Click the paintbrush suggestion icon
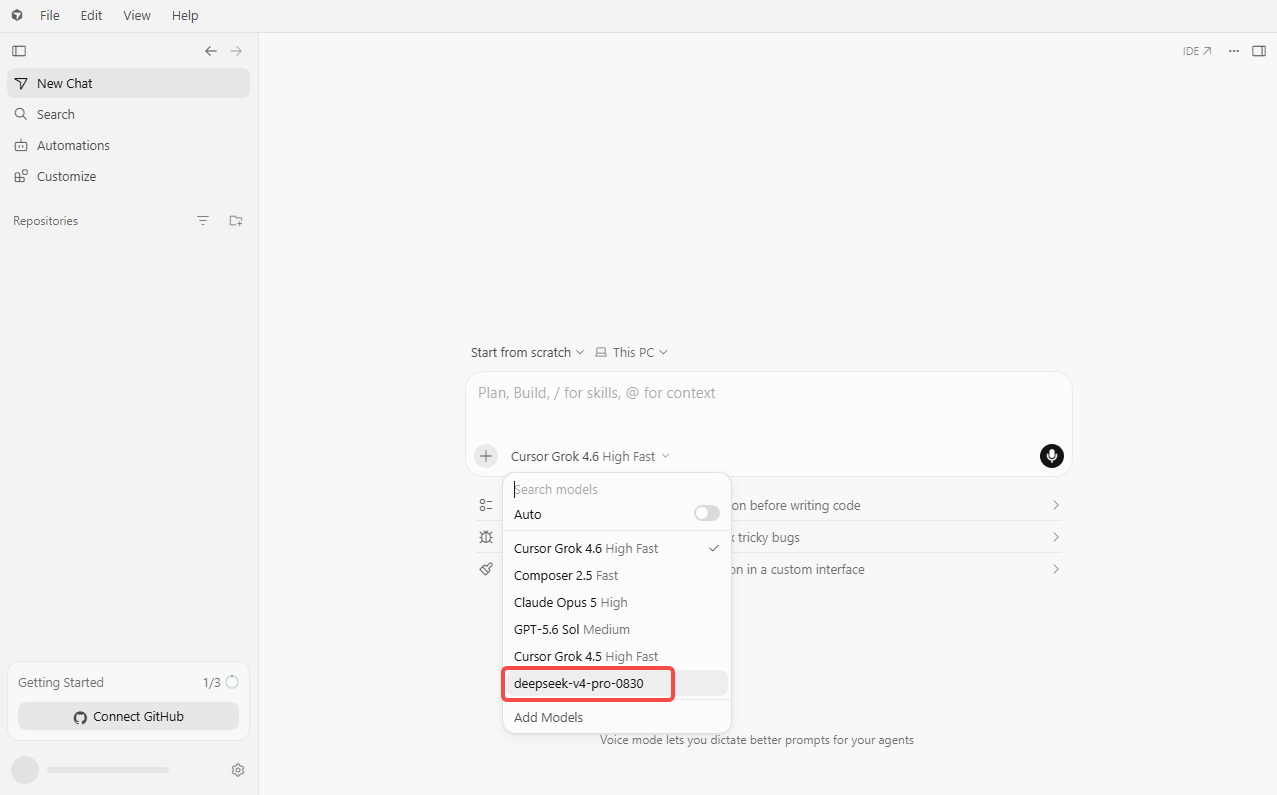Image resolution: width=1277 pixels, height=795 pixels. [x=486, y=569]
